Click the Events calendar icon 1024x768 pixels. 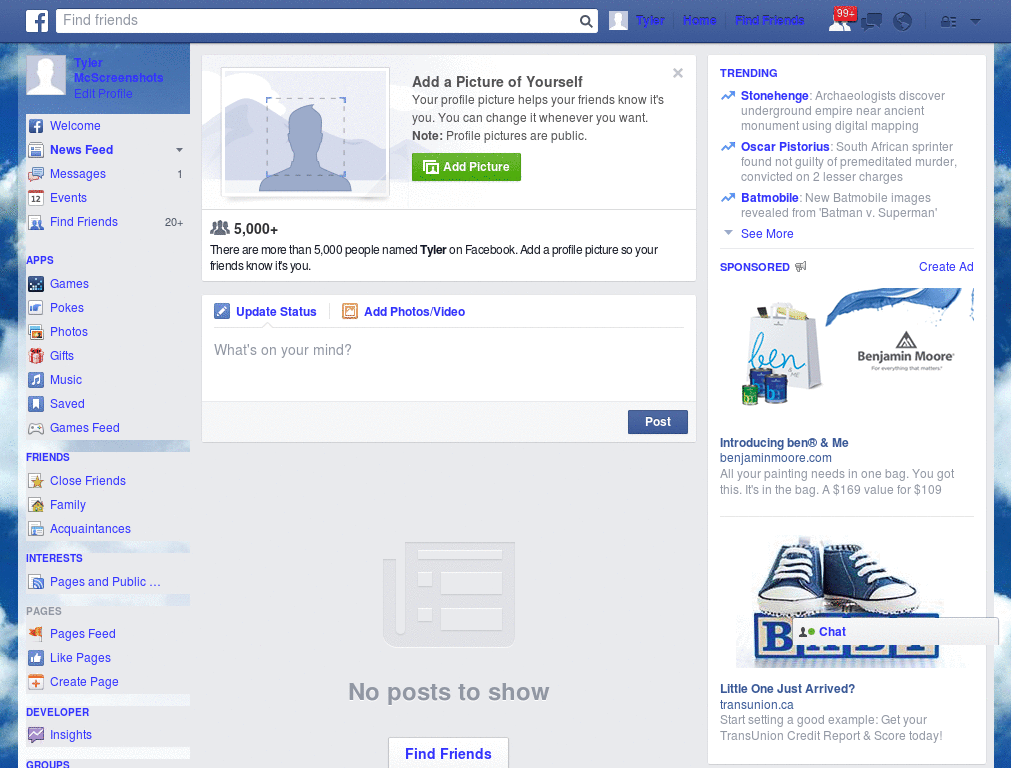pos(36,199)
